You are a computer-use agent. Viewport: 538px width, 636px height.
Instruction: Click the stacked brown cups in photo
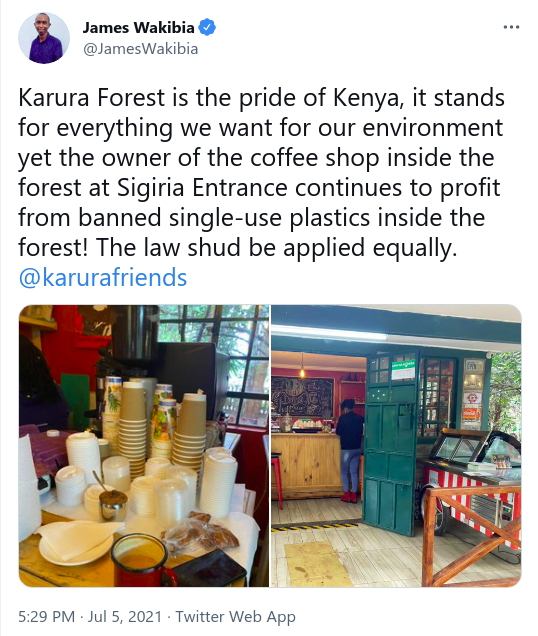pyautogui.click(x=132, y=428)
